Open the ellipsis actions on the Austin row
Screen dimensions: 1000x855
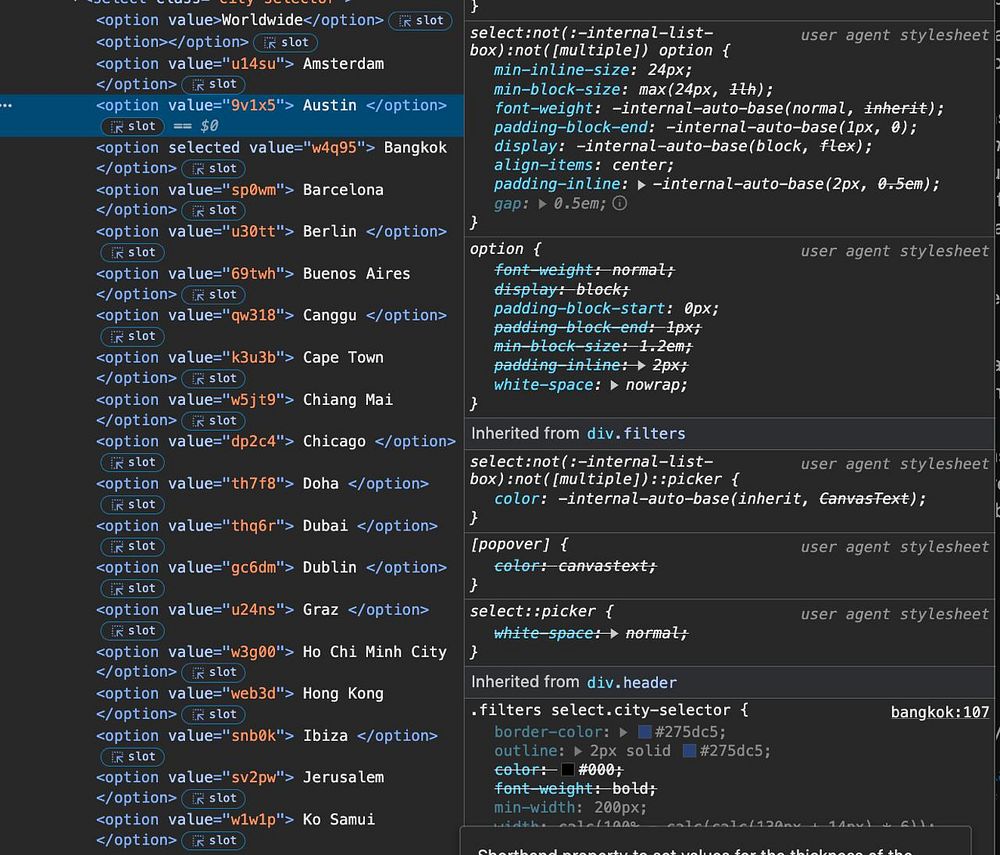[6, 105]
